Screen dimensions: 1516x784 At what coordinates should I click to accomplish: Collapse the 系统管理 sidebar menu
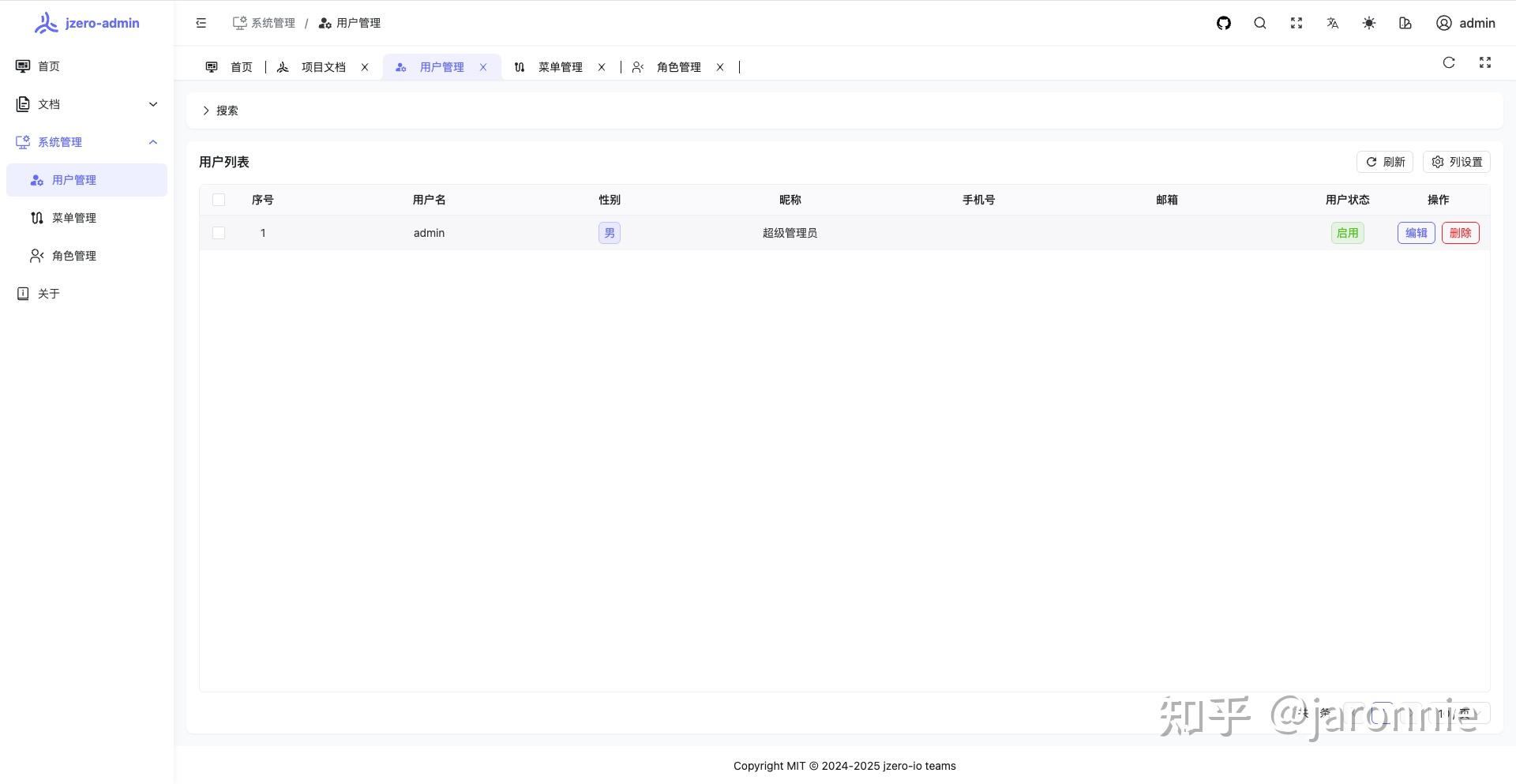click(87, 142)
